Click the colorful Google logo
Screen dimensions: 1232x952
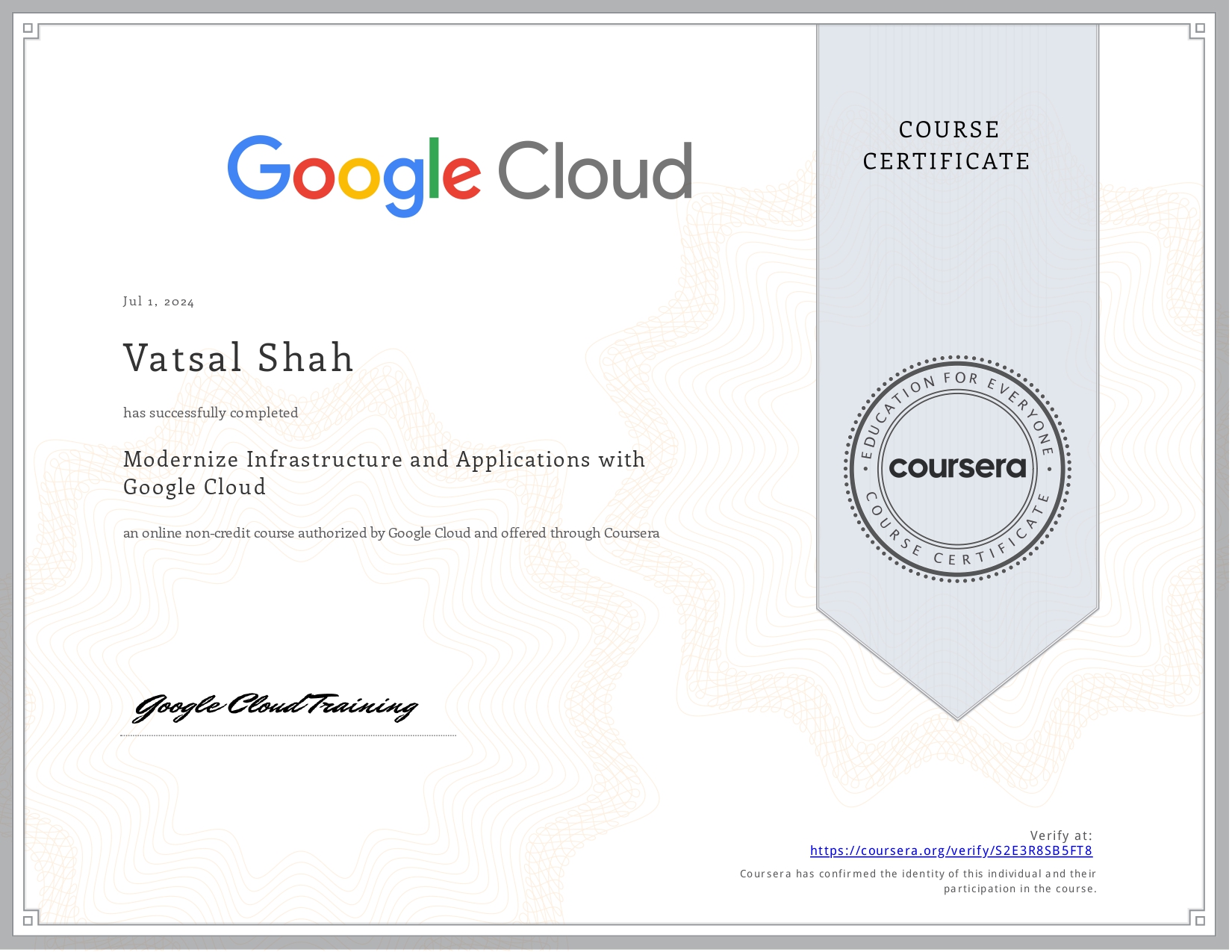pos(353,175)
